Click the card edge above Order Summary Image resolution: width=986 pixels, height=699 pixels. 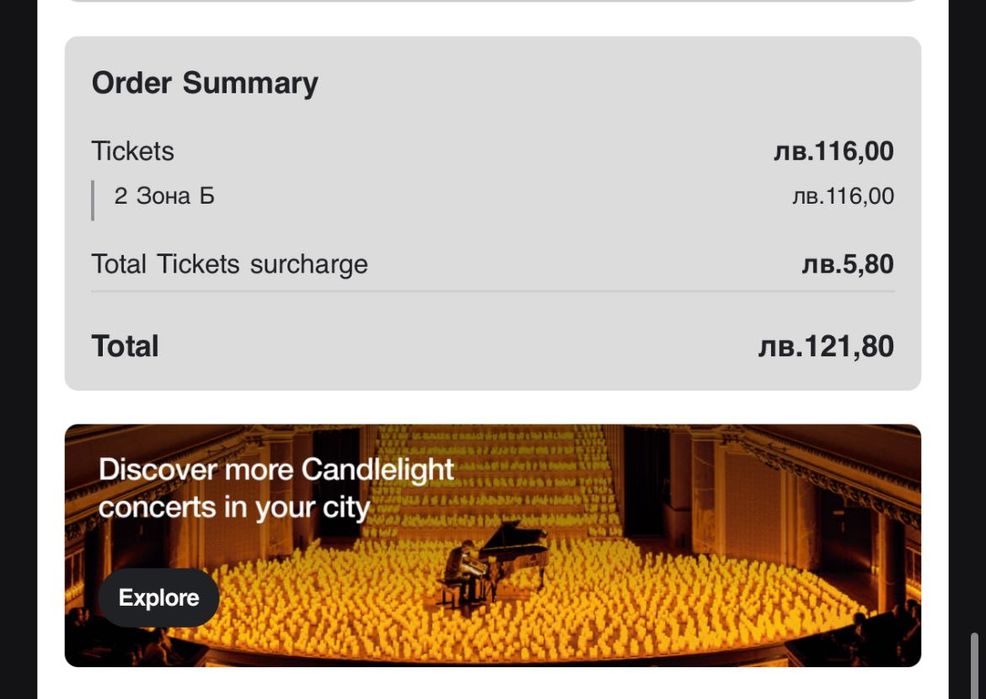[492, 2]
